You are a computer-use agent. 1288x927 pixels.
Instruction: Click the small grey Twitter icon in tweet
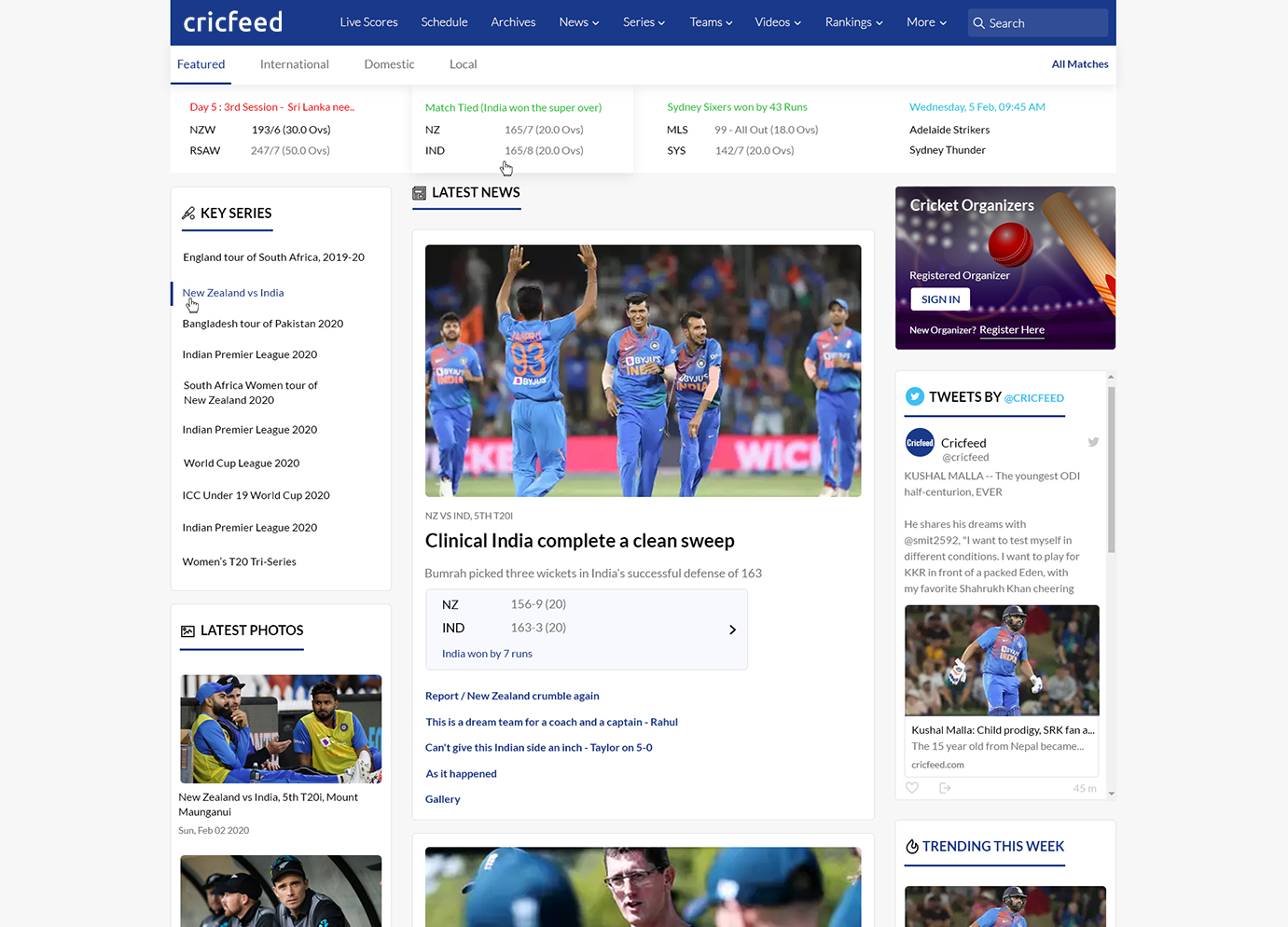pyautogui.click(x=1093, y=442)
